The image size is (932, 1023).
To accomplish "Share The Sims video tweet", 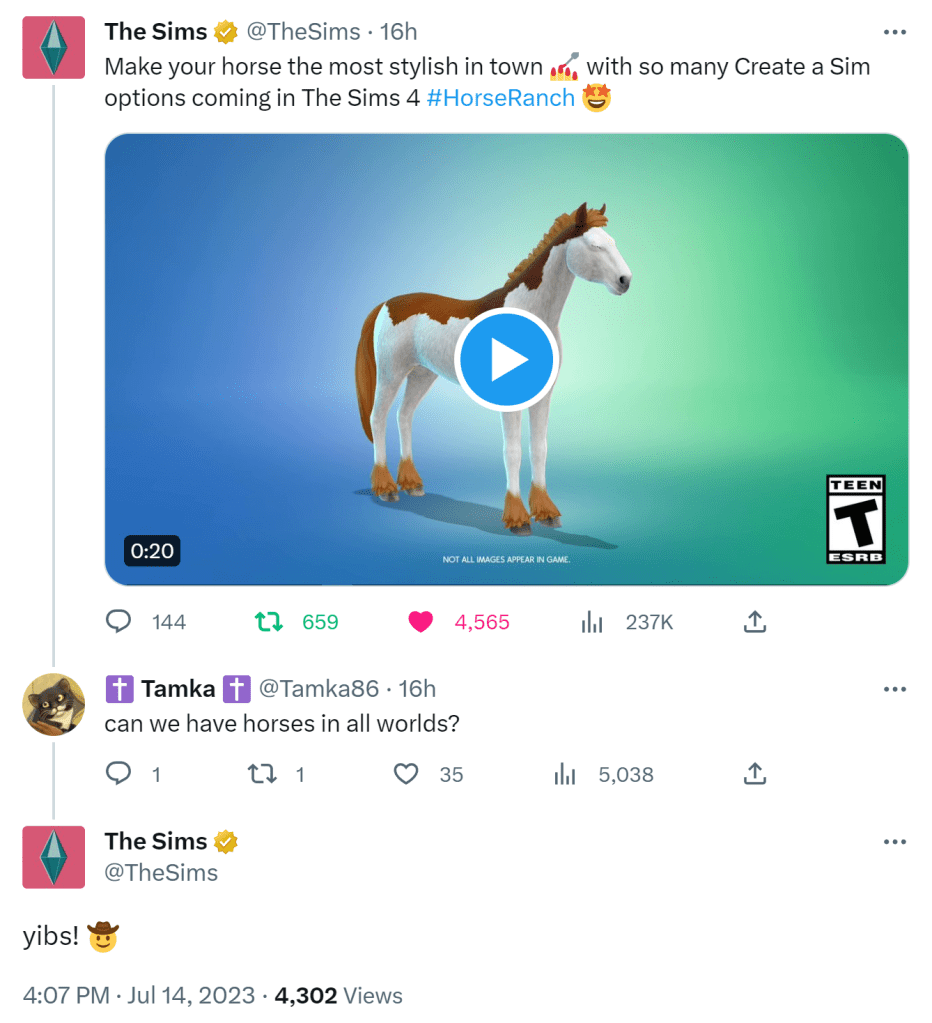I will click(755, 622).
